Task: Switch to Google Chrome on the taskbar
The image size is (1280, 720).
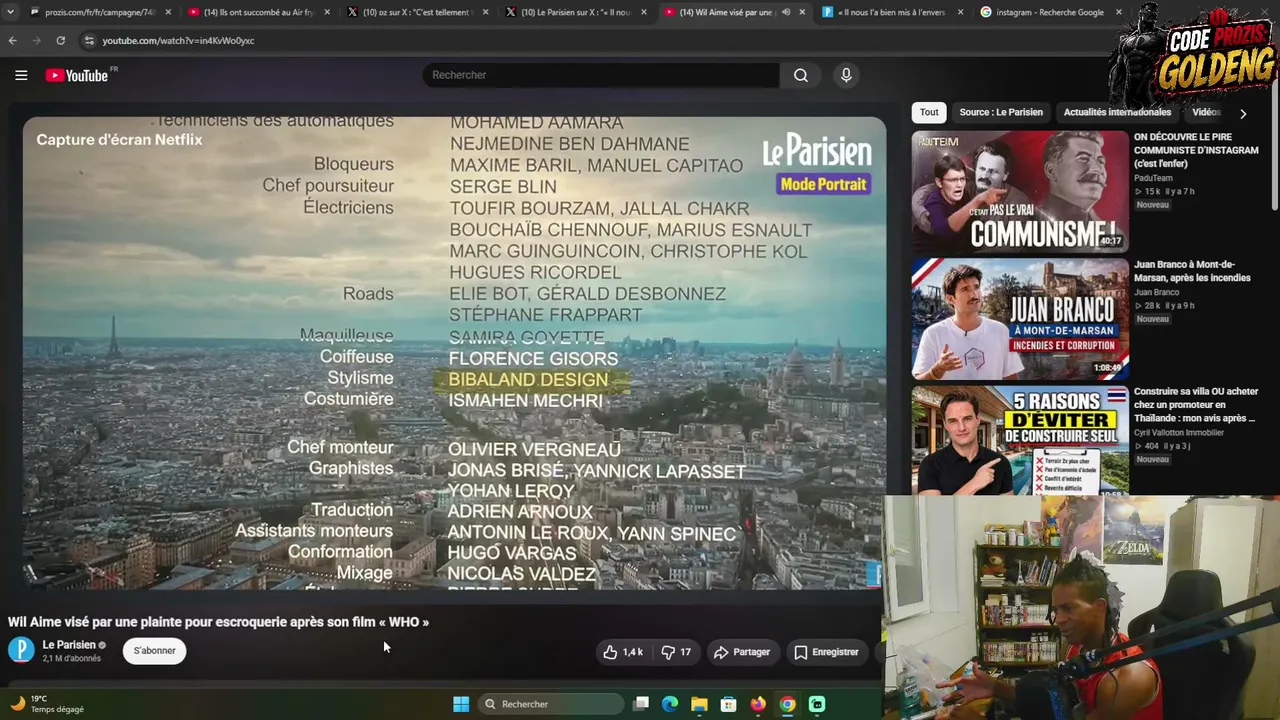Action: 787,704
